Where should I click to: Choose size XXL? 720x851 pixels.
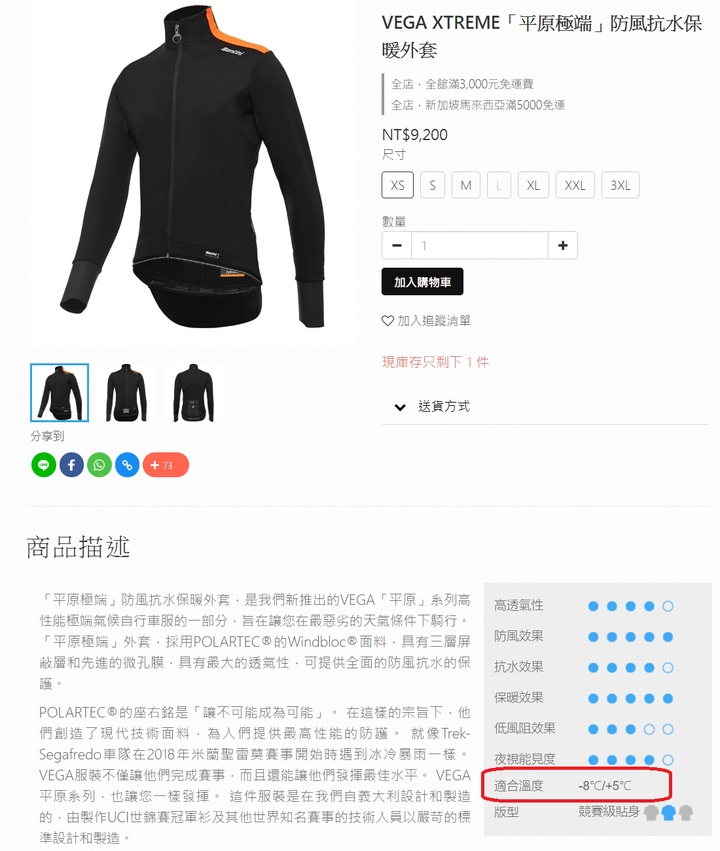(x=575, y=185)
